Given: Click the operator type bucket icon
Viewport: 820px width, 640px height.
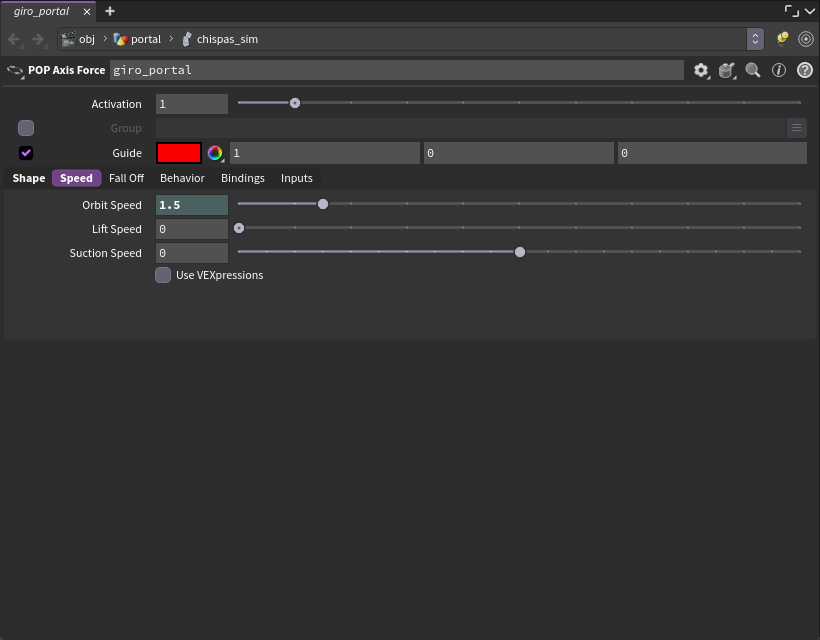Looking at the screenshot, I should [x=727, y=70].
